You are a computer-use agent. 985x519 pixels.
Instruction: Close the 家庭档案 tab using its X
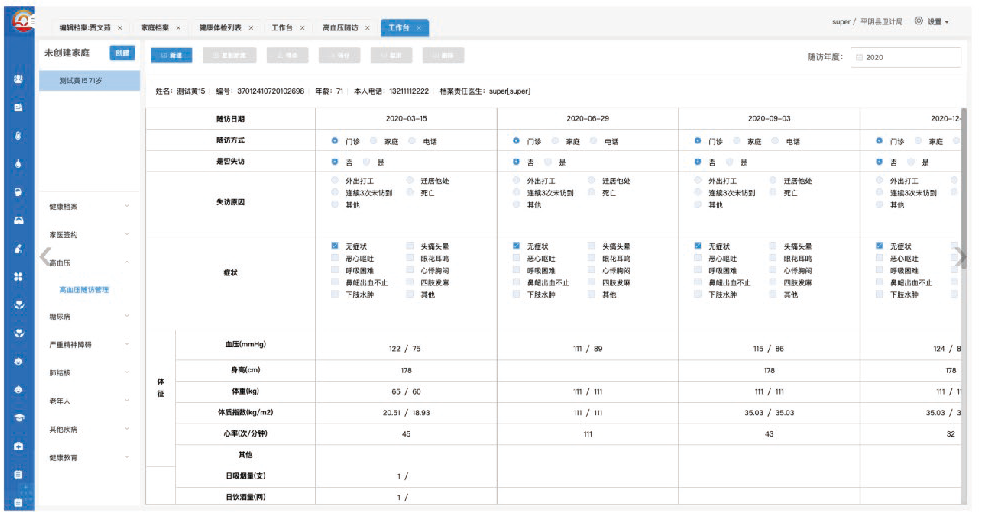point(178,28)
